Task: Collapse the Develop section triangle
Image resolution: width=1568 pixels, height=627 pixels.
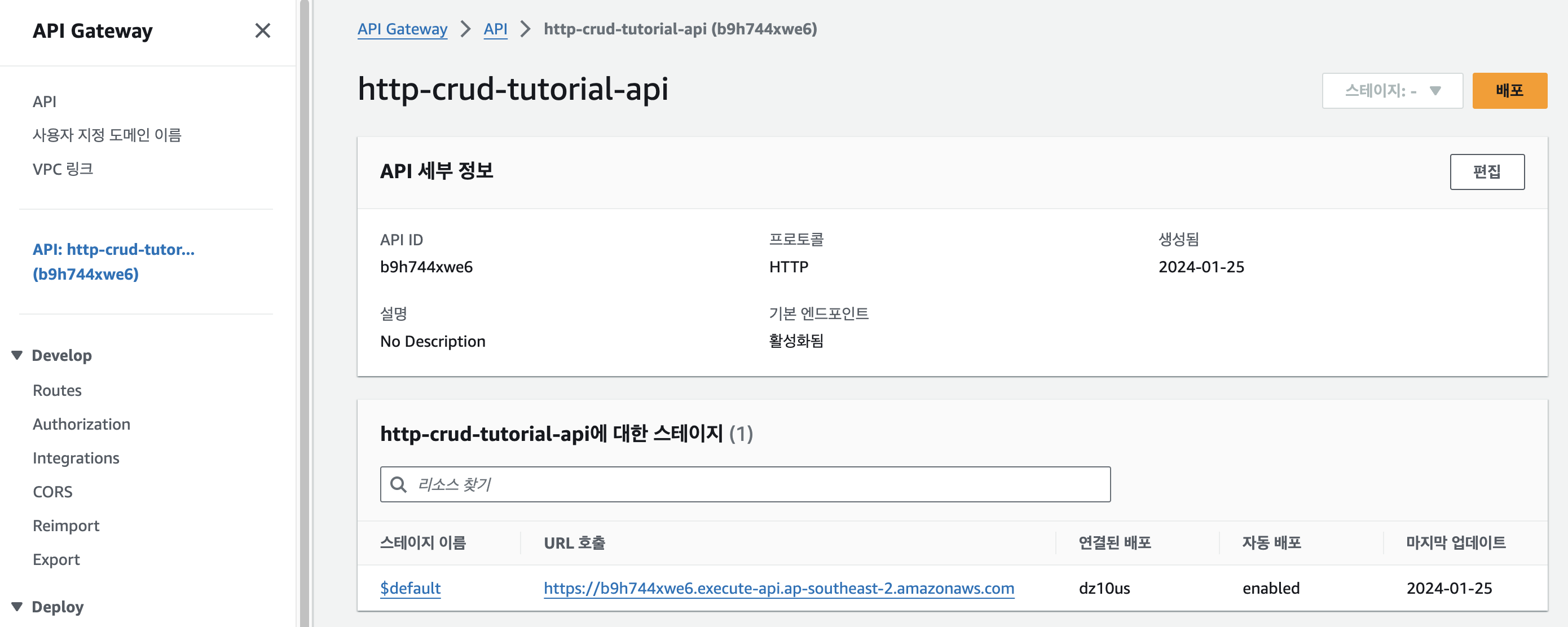Action: coord(17,355)
